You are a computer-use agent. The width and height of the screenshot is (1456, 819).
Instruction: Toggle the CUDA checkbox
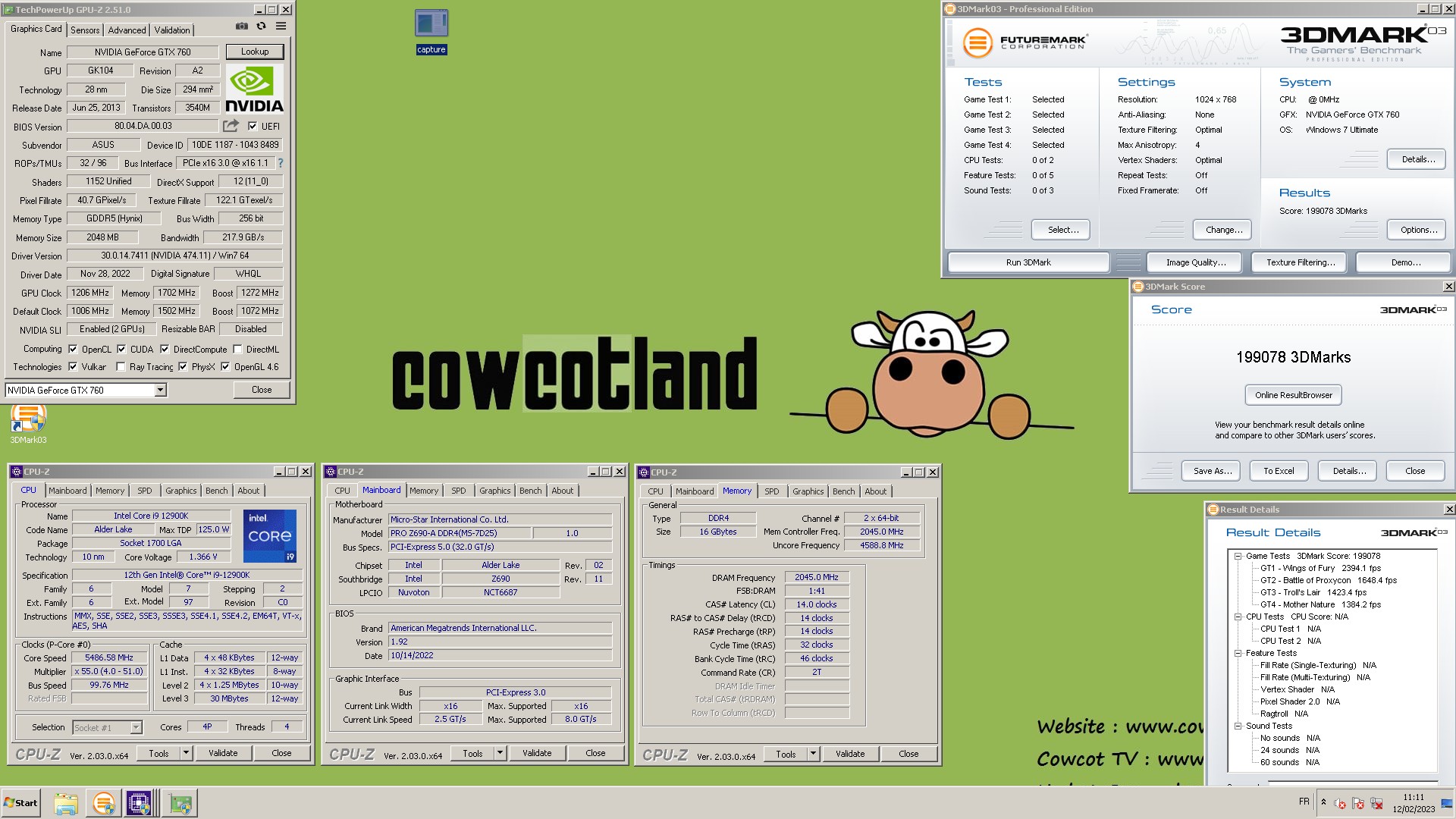coord(121,350)
